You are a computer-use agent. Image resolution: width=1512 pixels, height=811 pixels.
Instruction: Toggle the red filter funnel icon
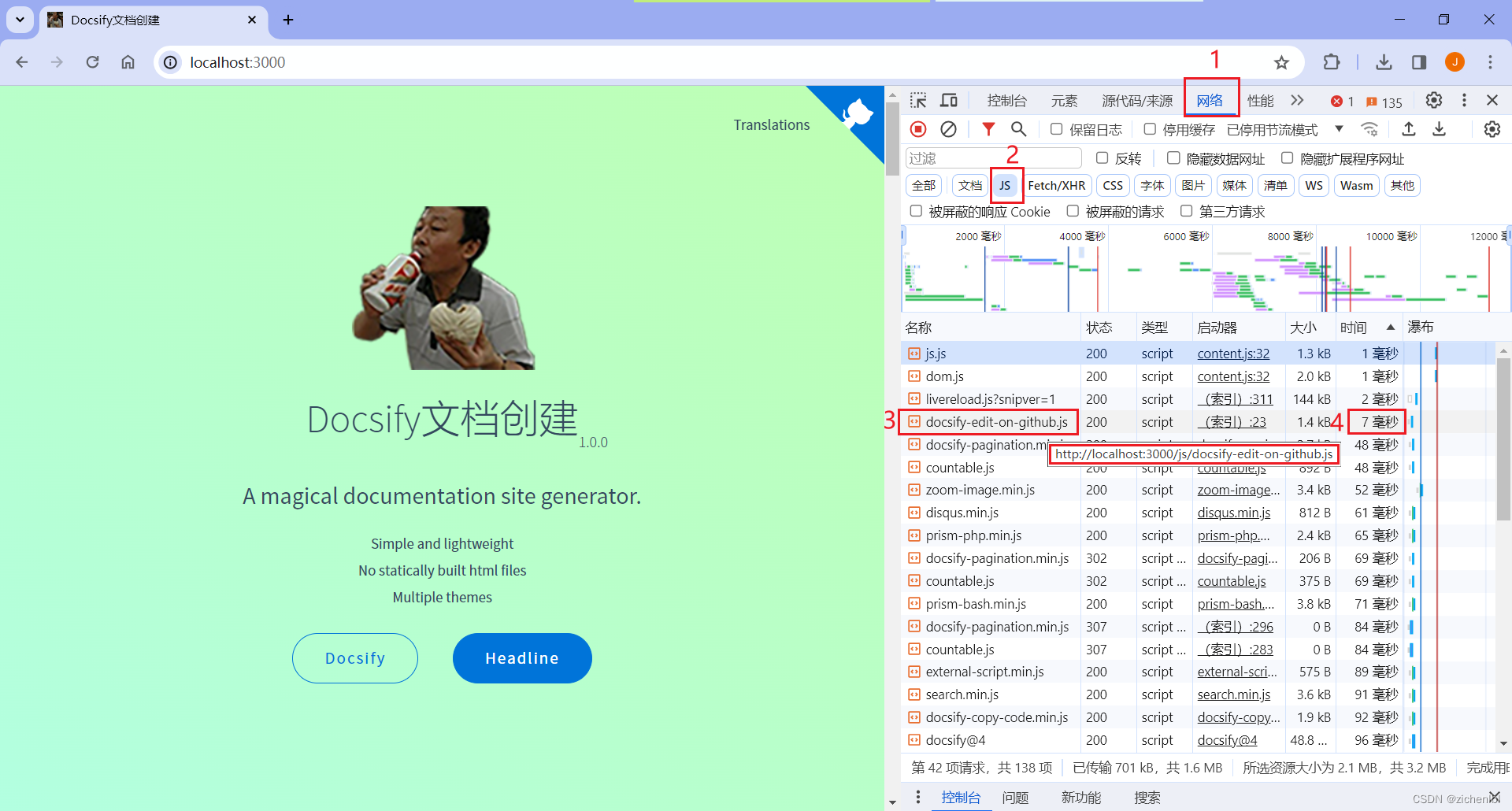(x=988, y=129)
